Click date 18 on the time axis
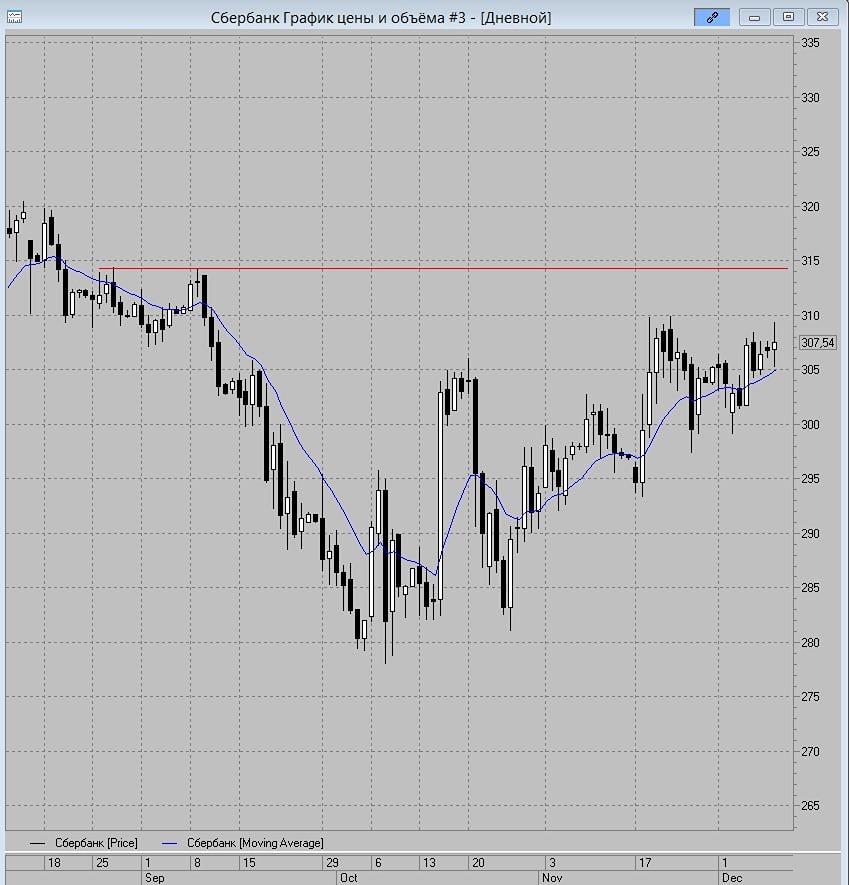This screenshot has height=885, width=849. click(54, 862)
